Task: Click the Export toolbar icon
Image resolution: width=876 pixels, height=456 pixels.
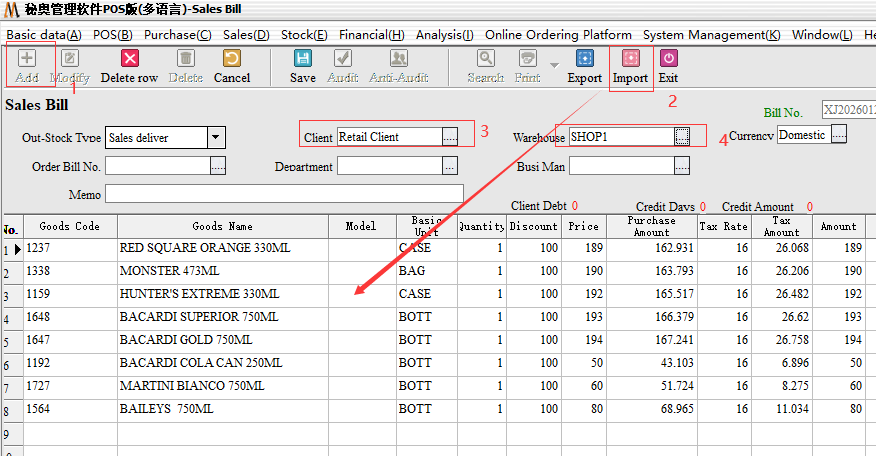Action: click(584, 59)
